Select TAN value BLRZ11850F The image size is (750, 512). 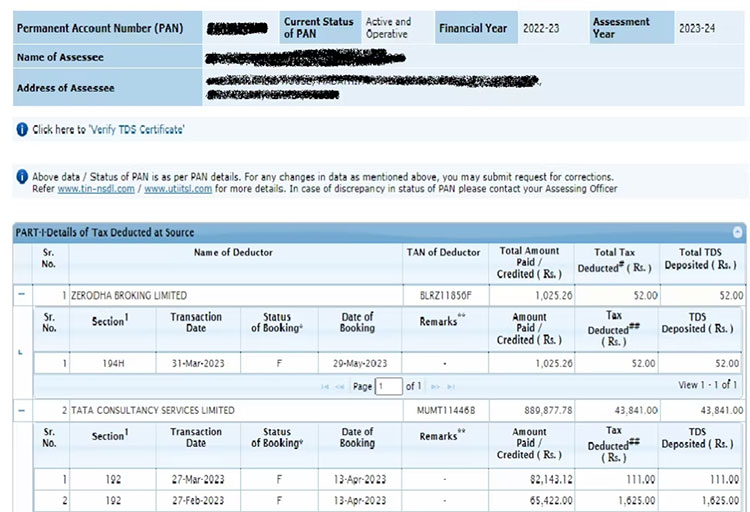tap(446, 296)
